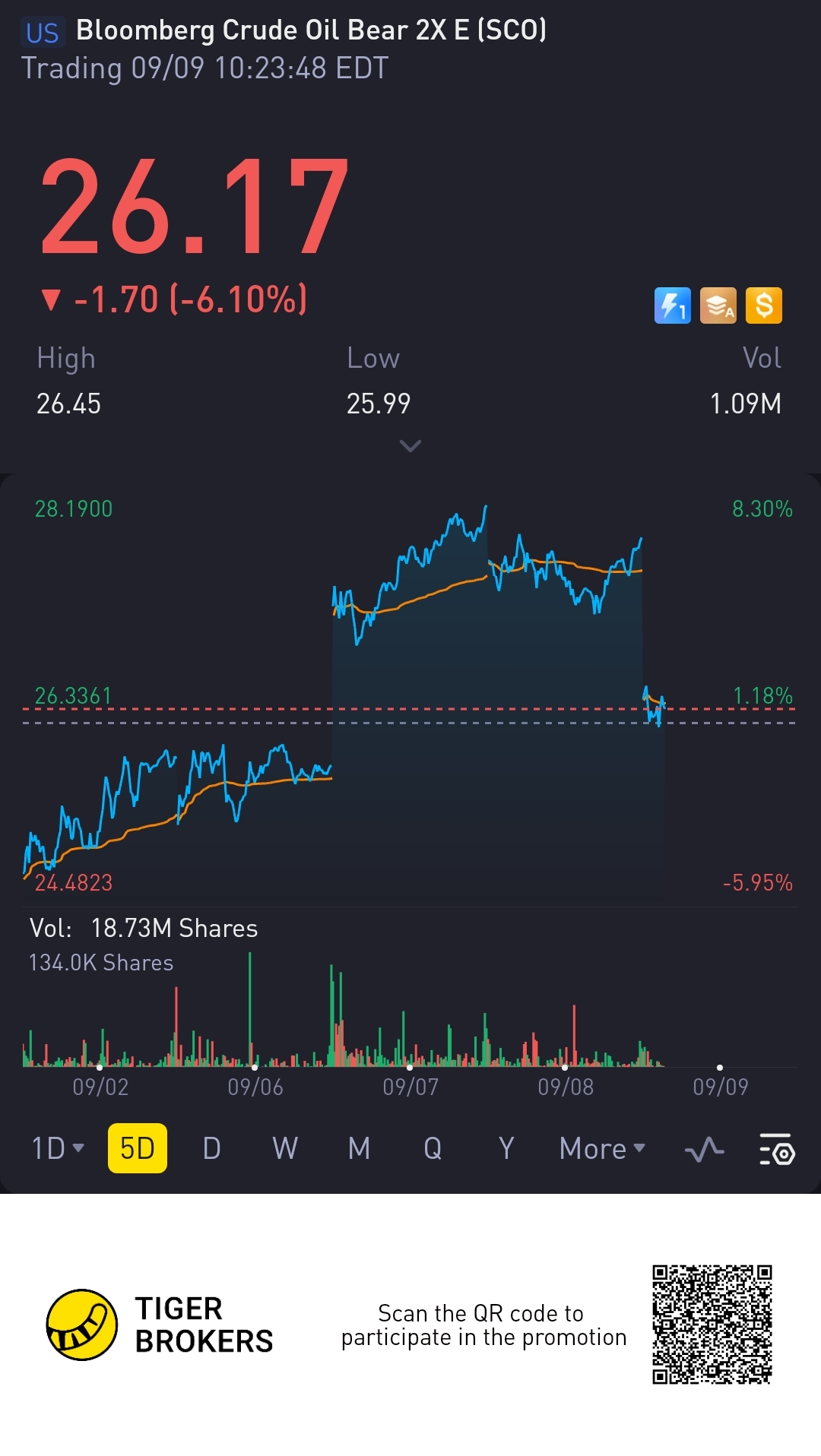The height and width of the screenshot is (1456, 821).
Task: Select the 5D chart period
Action: 138,1148
